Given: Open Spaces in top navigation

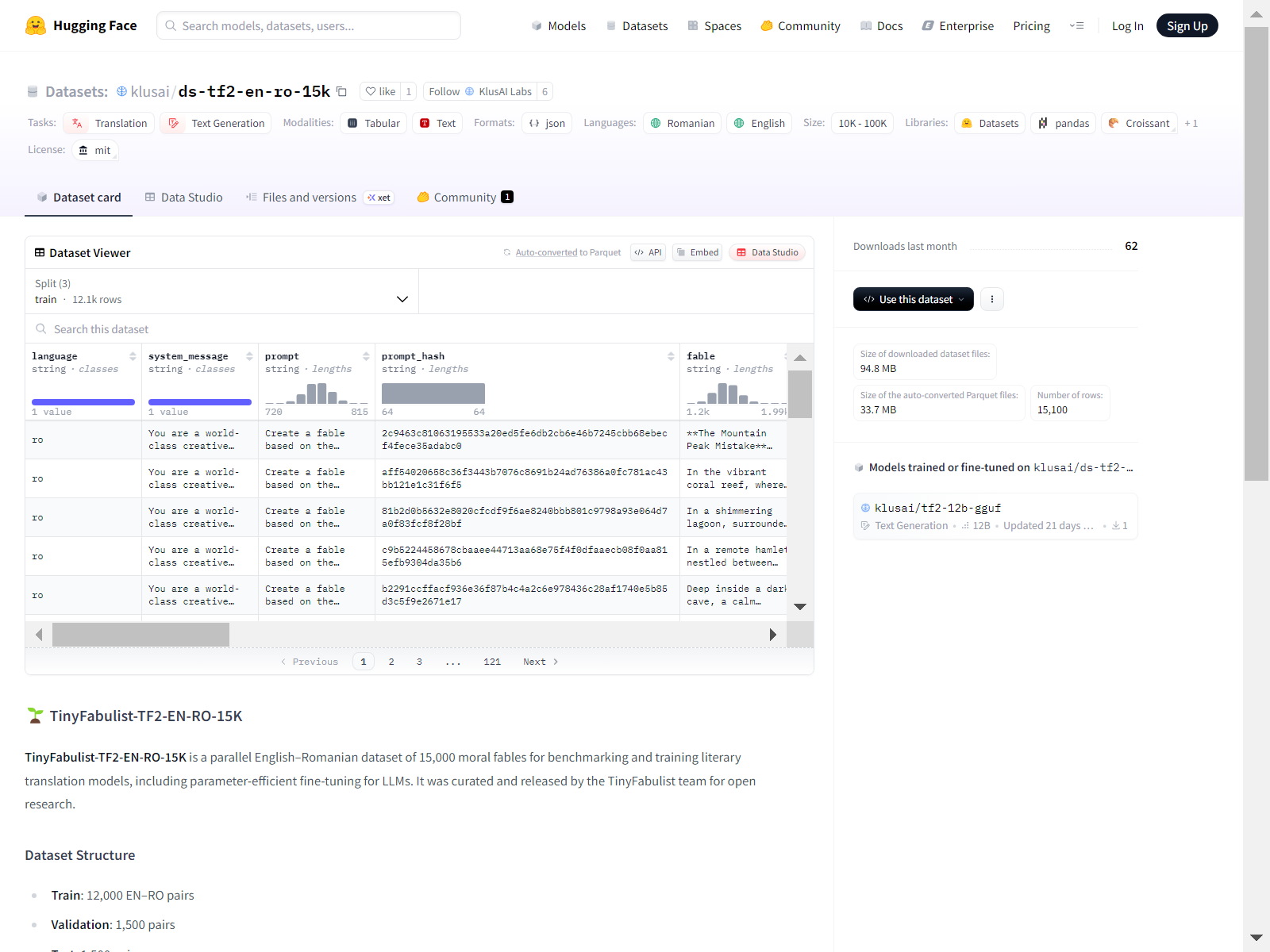Looking at the screenshot, I should (x=714, y=26).
